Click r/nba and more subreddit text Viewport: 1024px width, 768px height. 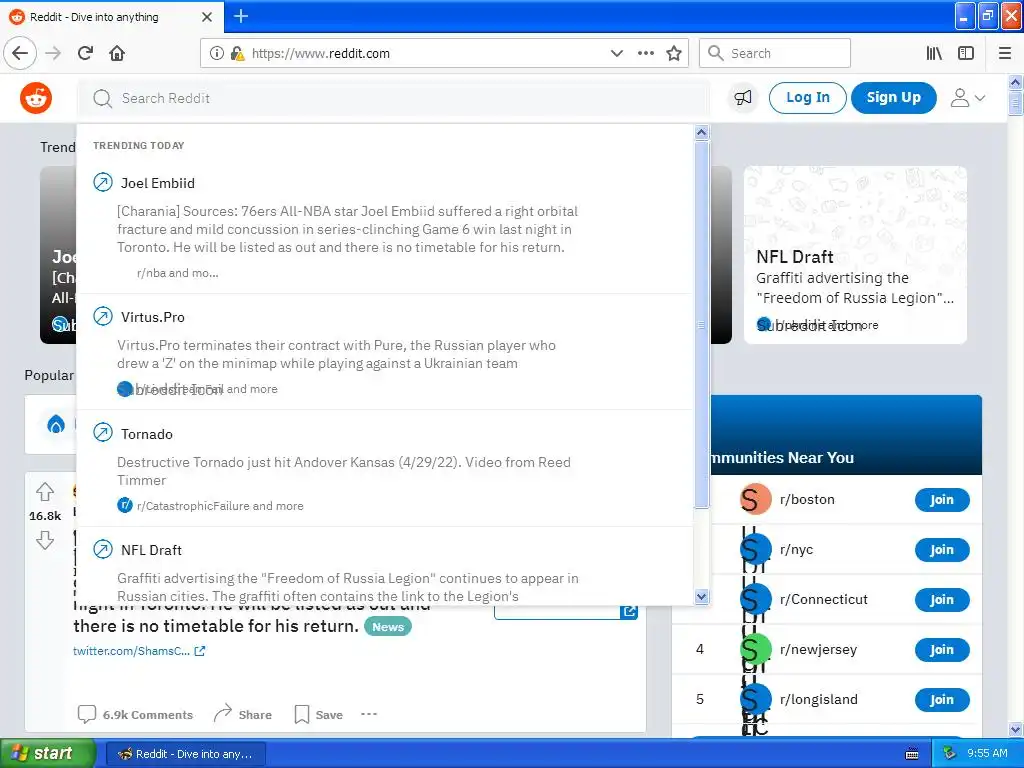(x=178, y=273)
